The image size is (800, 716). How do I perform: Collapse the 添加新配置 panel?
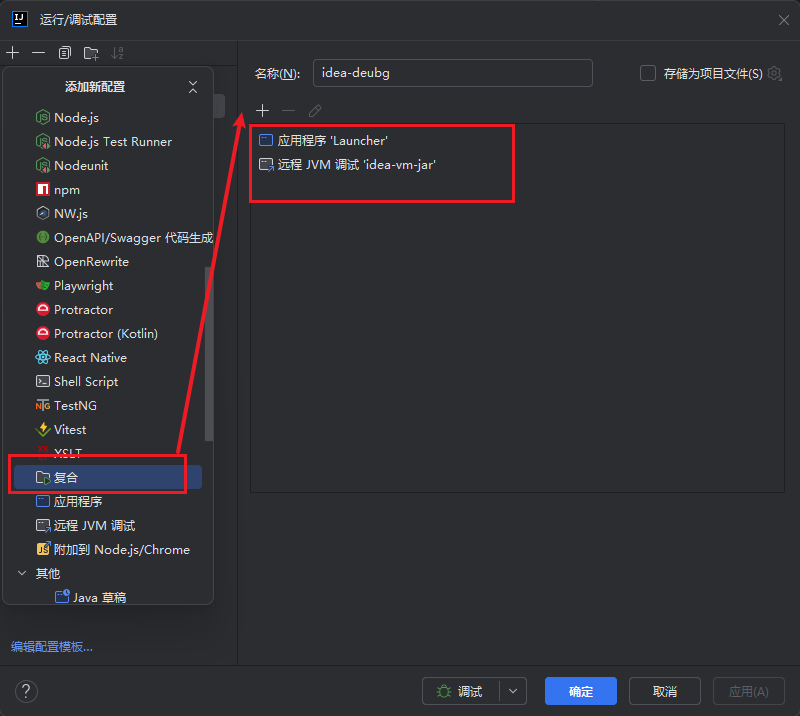[x=193, y=86]
